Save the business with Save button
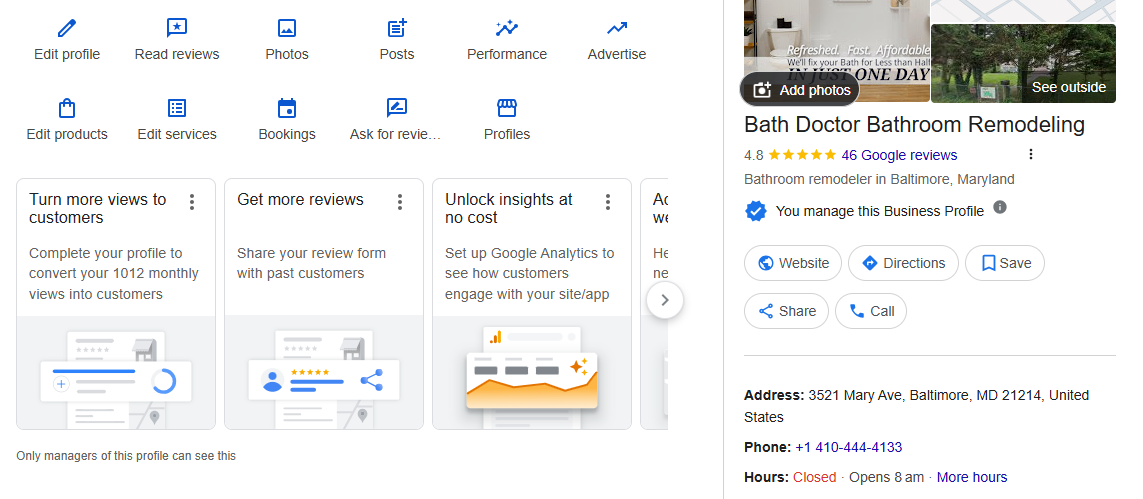The image size is (1143, 499). tap(1004, 263)
